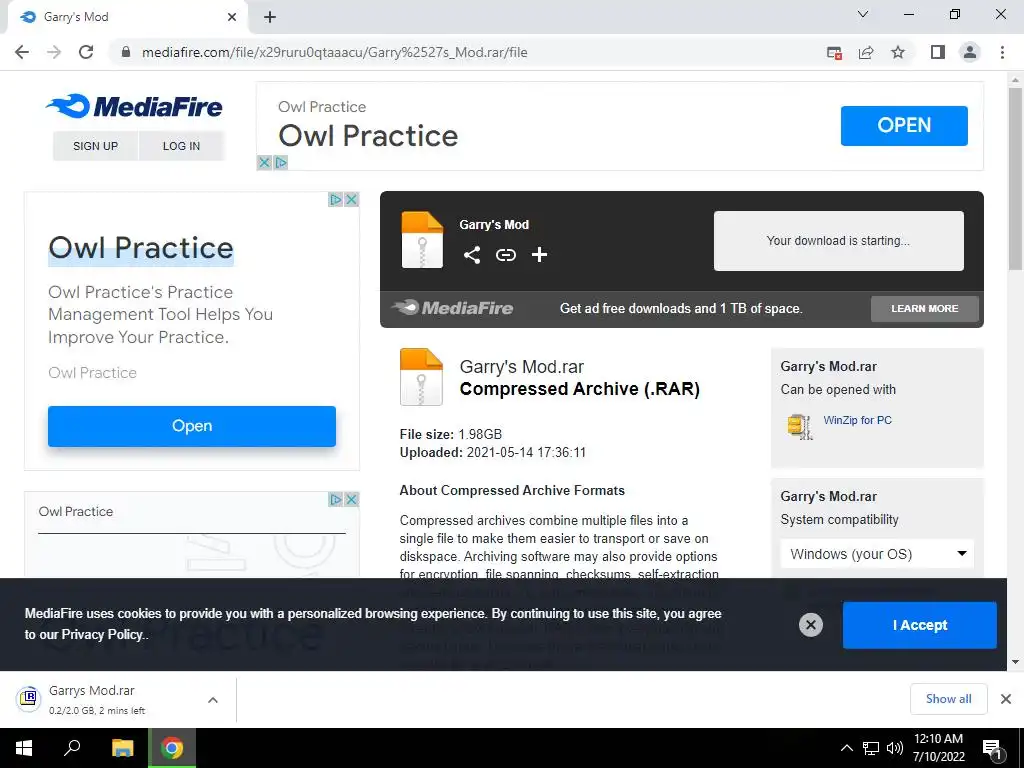This screenshot has height=768, width=1024.
Task: Open Windows Start menu
Action: (24, 748)
